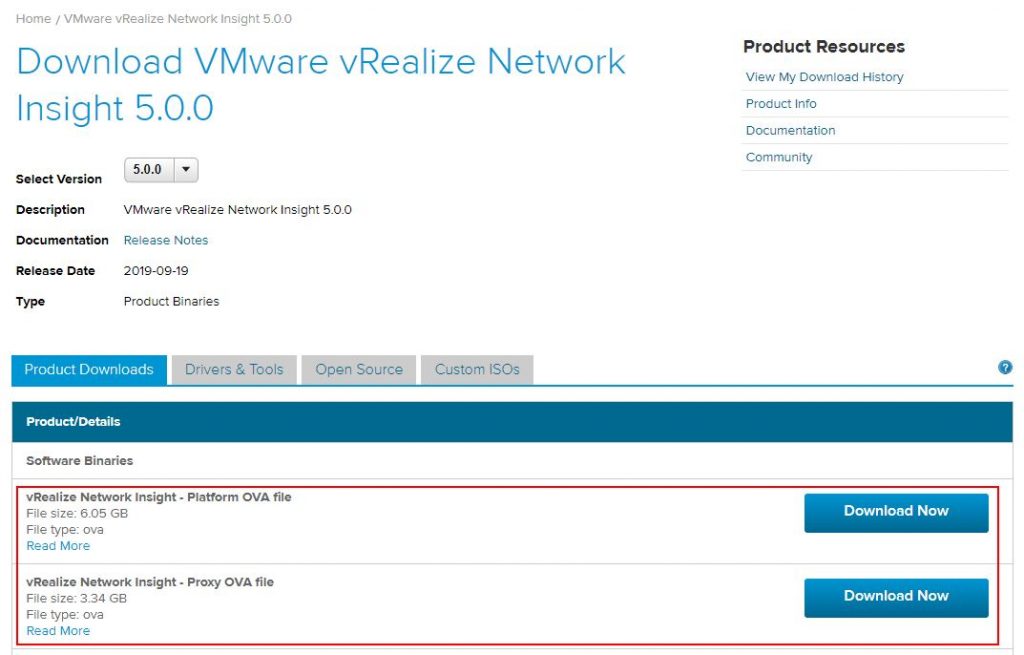
Task: Click the Software Binaries section heading
Action: pyautogui.click(x=80, y=461)
